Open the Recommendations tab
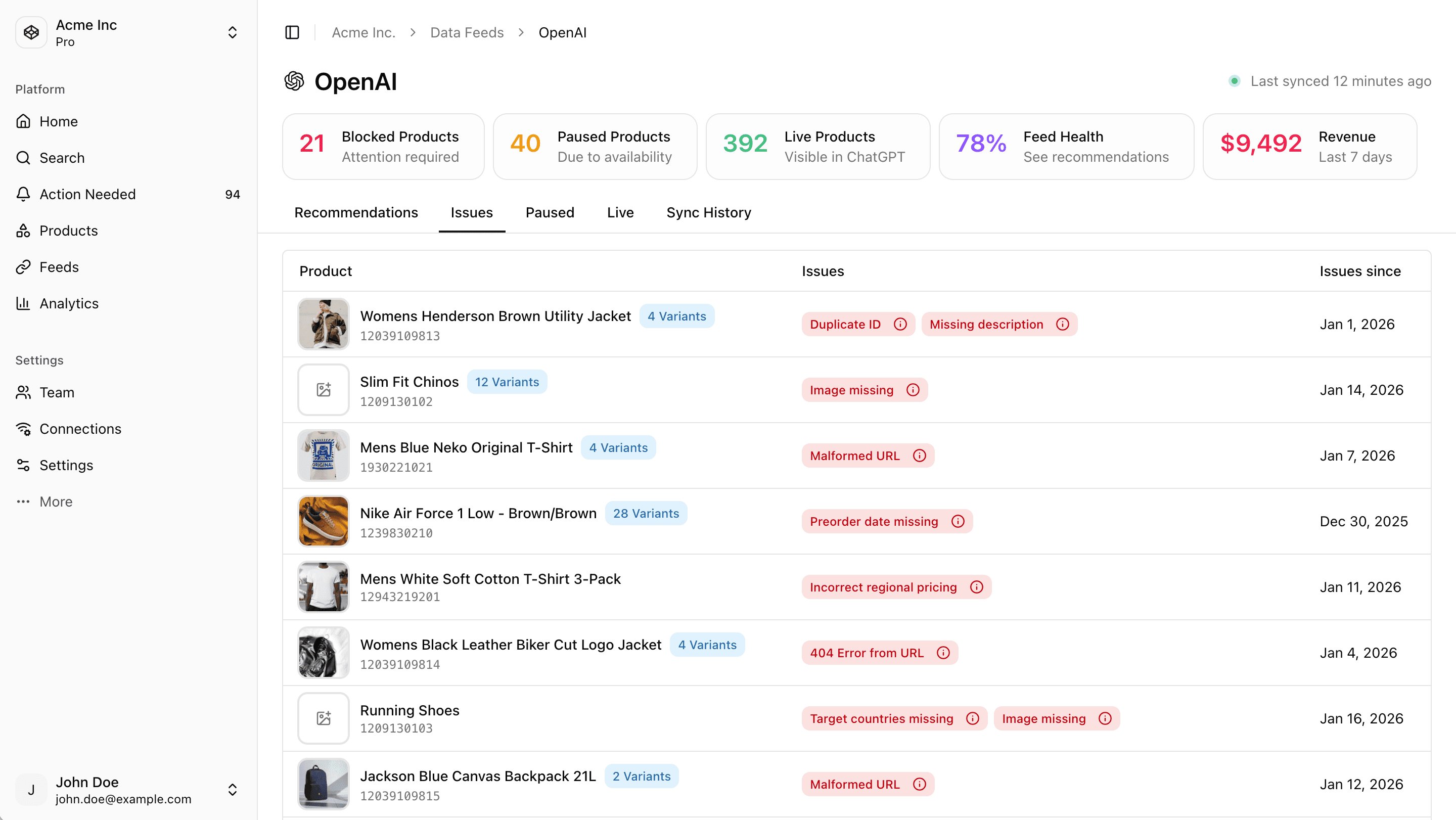The height and width of the screenshot is (820, 1456). [x=355, y=212]
